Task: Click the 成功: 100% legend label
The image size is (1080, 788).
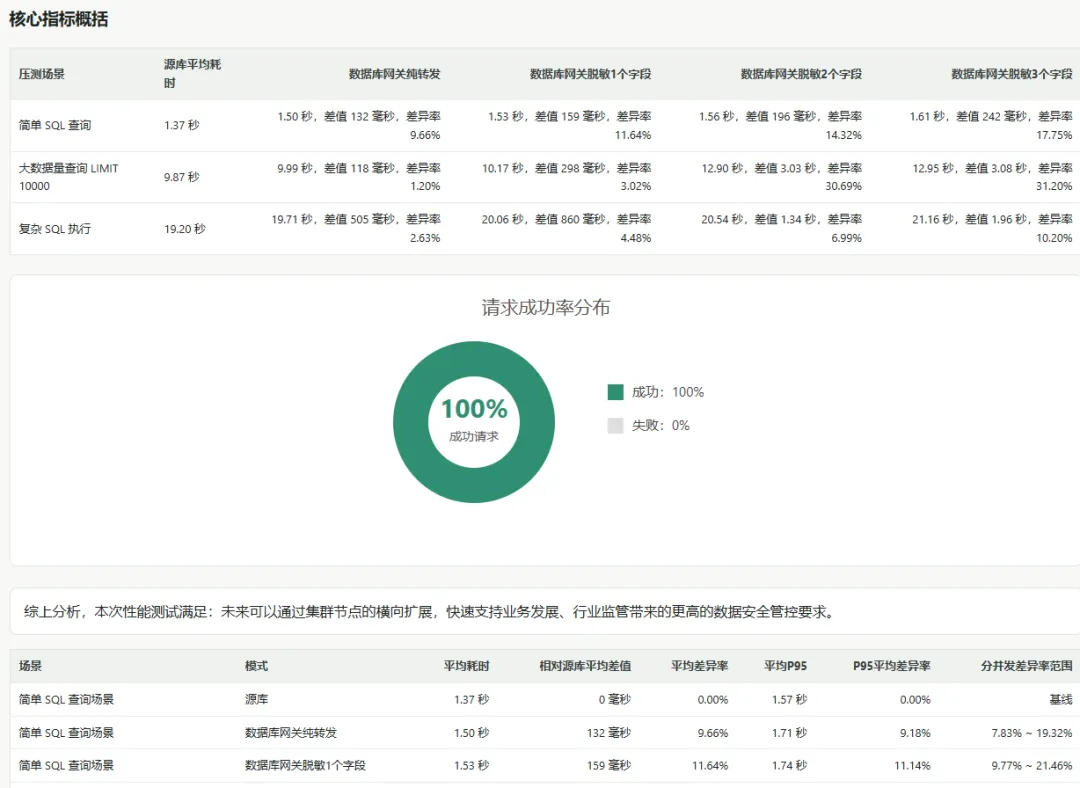Action: [x=668, y=392]
